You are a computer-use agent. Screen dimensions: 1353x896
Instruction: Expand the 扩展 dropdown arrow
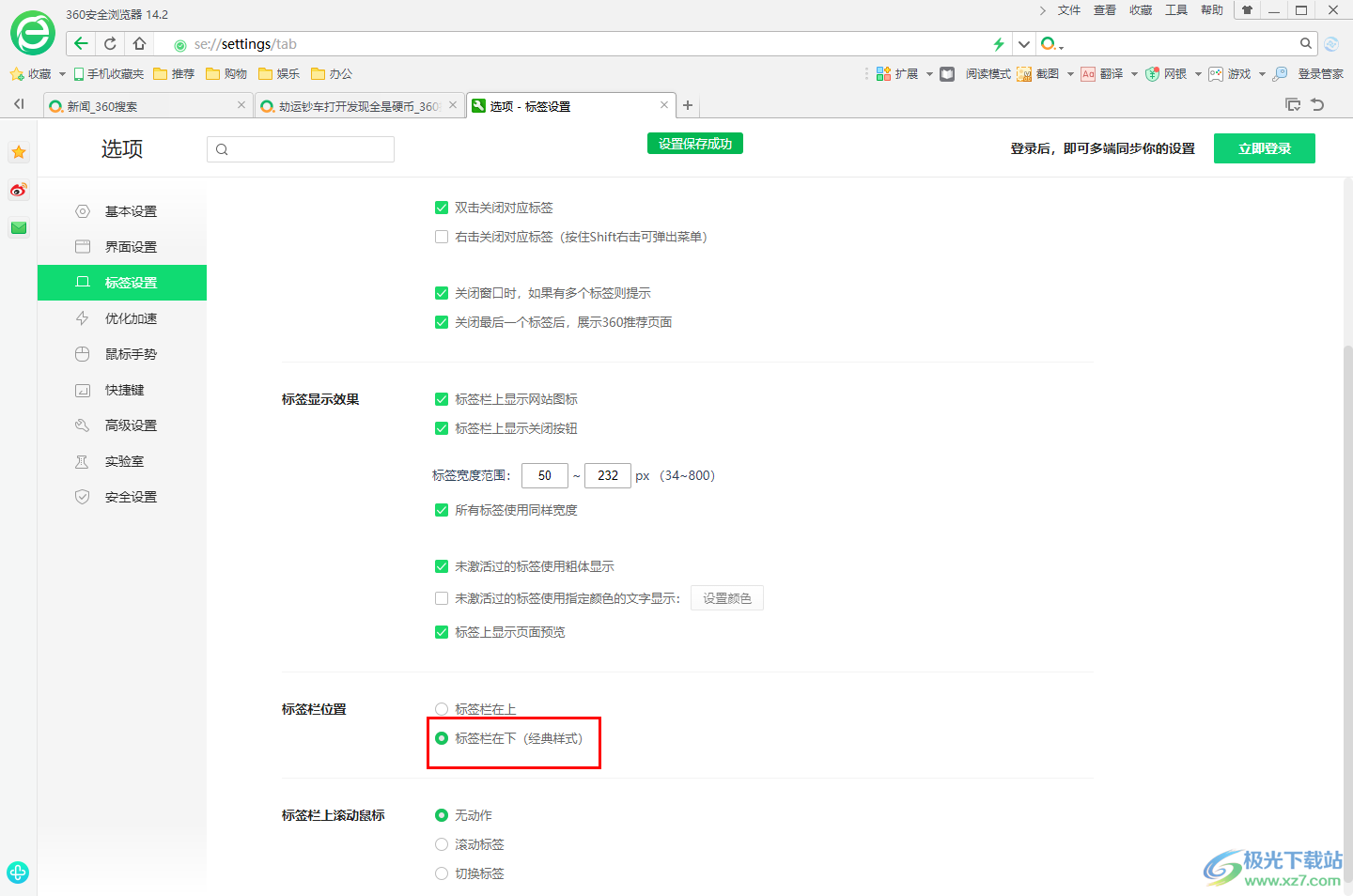tap(929, 74)
